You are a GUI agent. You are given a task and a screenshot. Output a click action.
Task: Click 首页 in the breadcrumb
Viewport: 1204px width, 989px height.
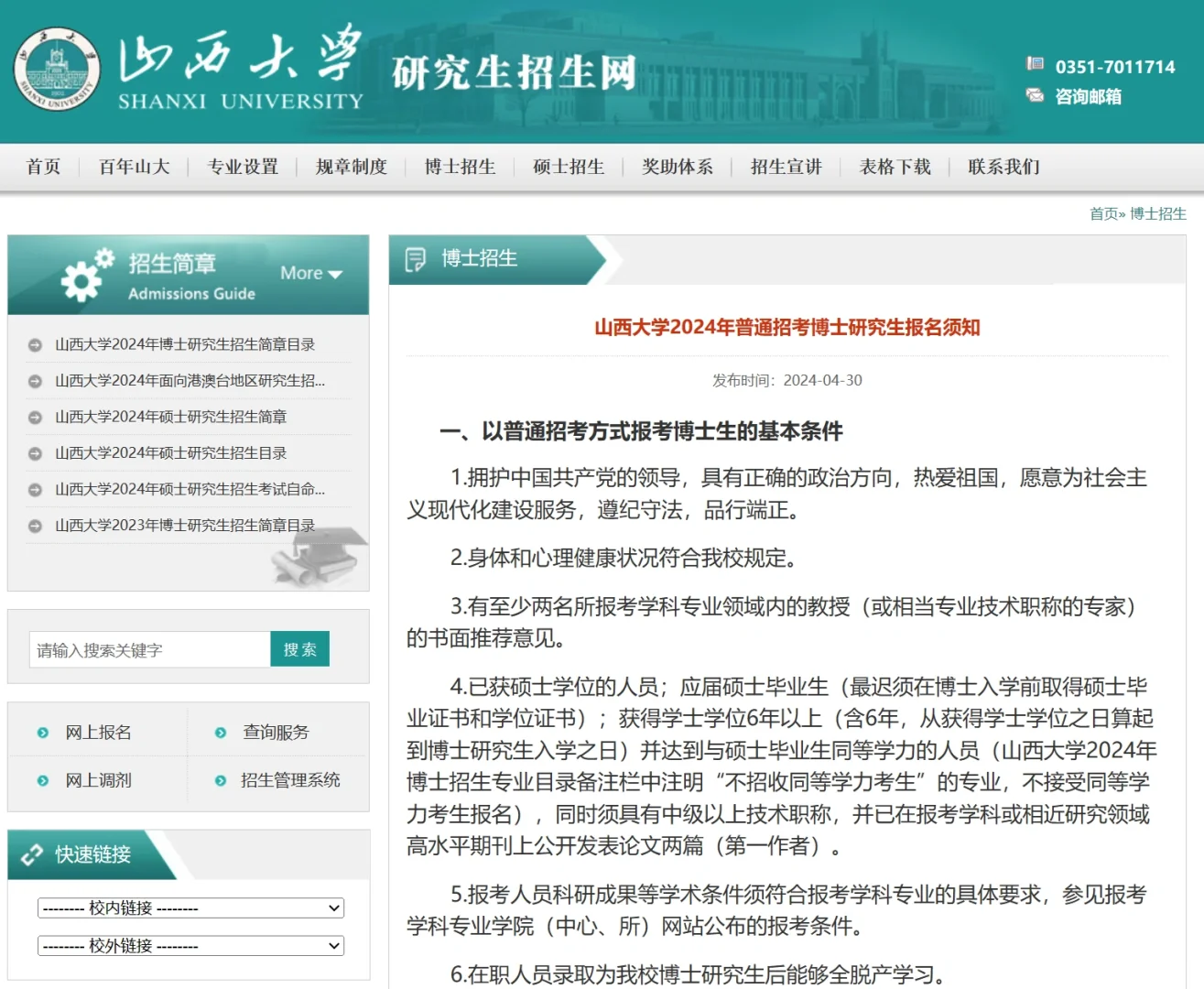1103,213
